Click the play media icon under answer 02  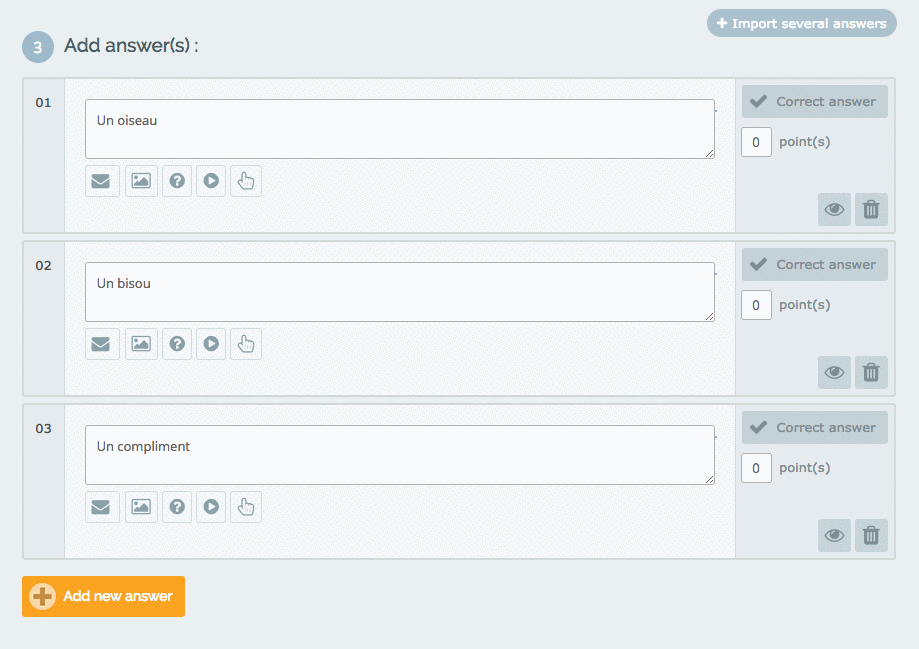[x=211, y=344]
